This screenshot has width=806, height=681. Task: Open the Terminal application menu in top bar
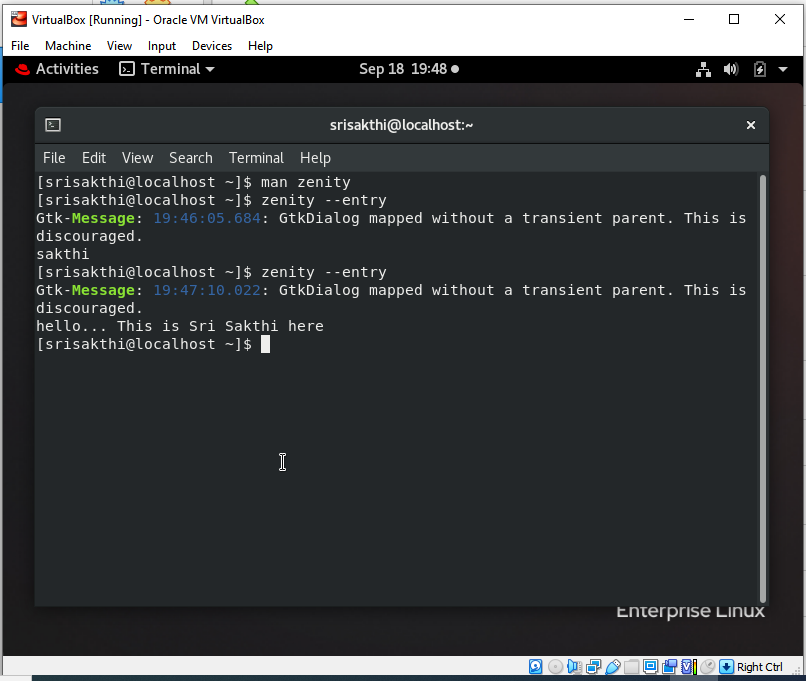[166, 69]
